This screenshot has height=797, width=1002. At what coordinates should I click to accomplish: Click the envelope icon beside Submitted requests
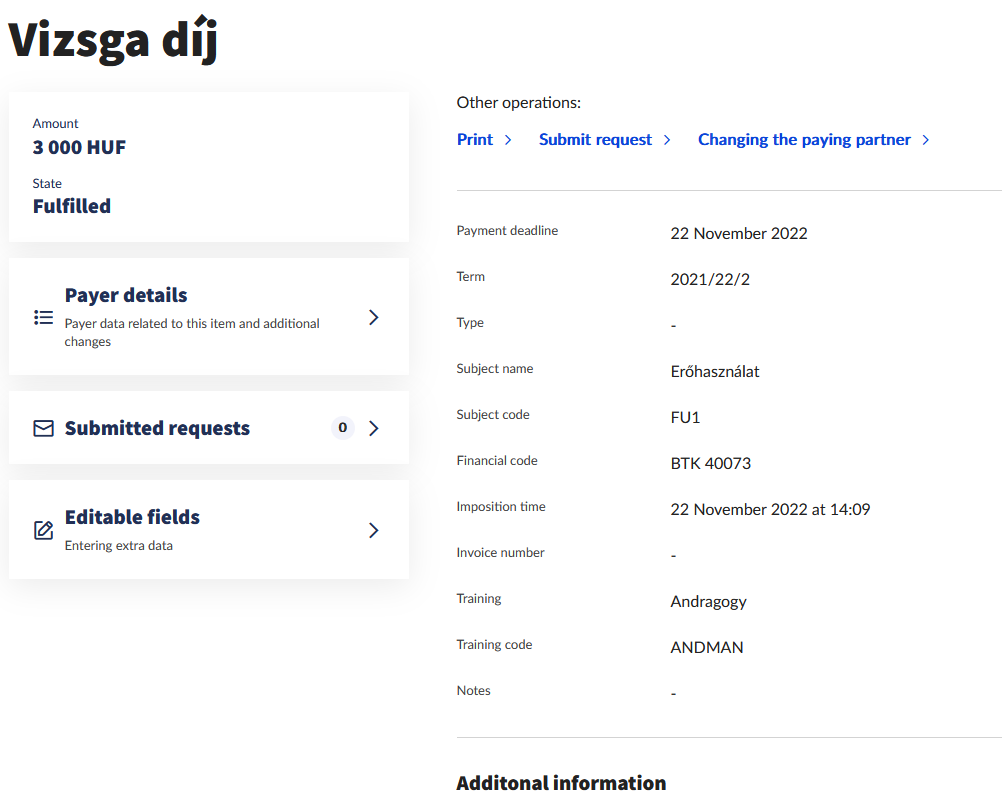(43, 428)
